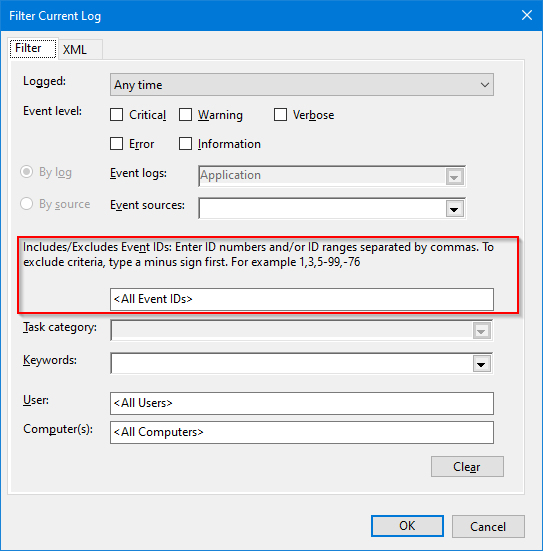Open the Logged time dropdown
543x551 pixels.
pyautogui.click(x=302, y=85)
